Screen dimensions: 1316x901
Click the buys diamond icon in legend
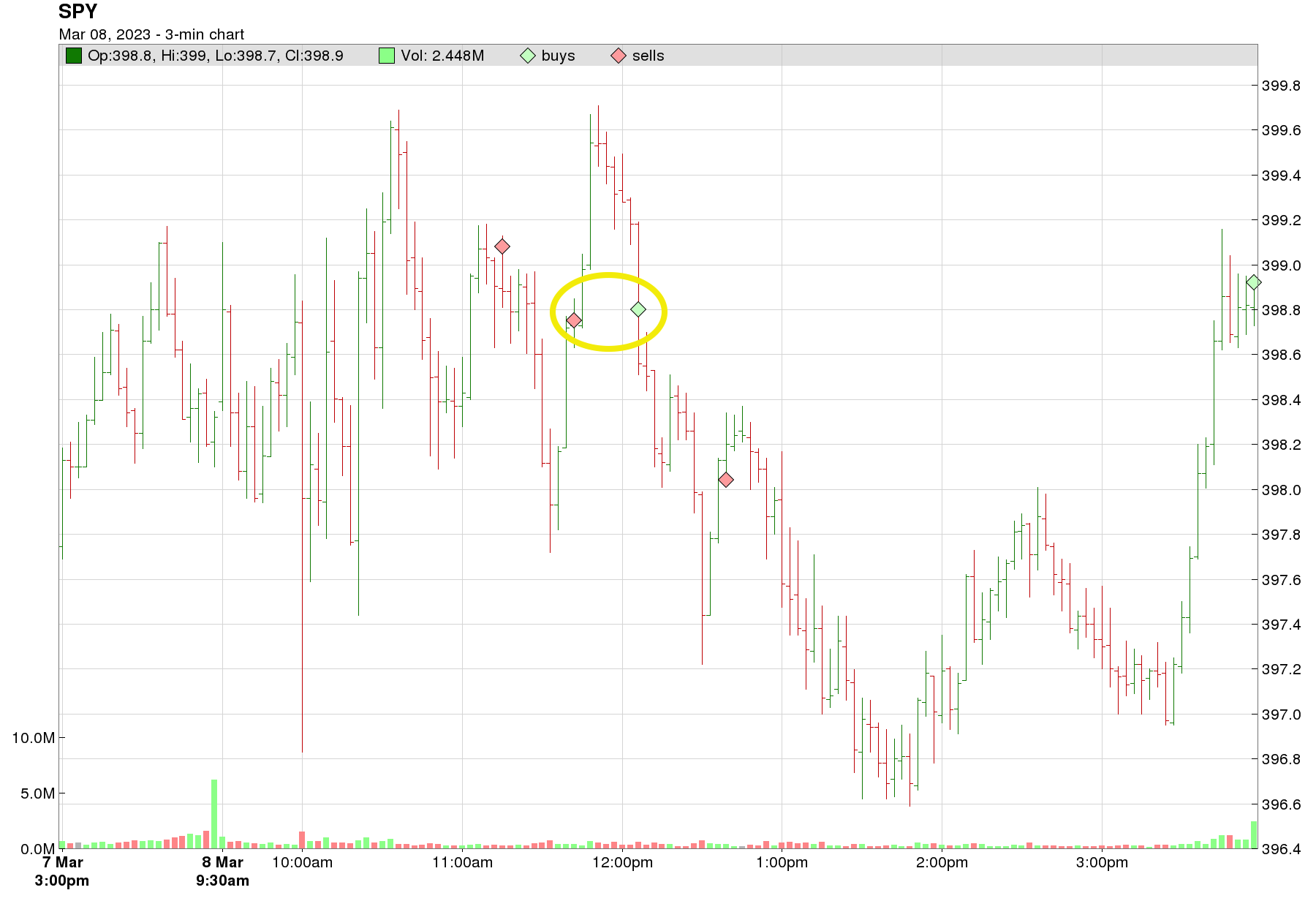click(528, 56)
